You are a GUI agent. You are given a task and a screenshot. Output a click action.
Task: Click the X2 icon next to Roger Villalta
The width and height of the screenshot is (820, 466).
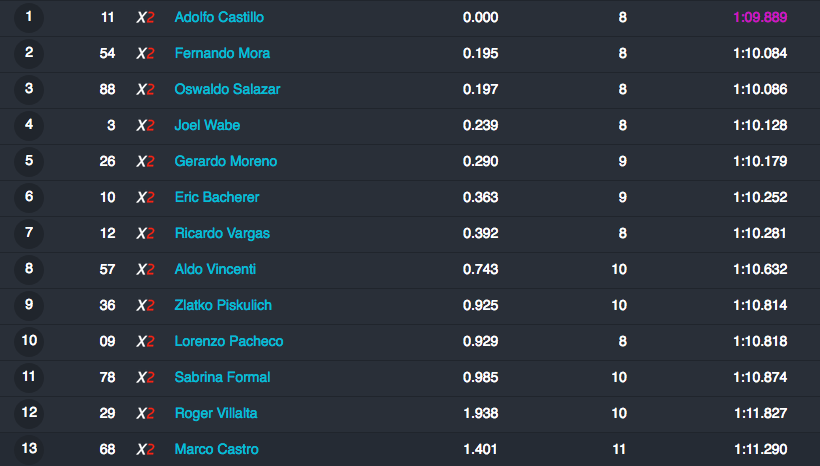click(145, 414)
